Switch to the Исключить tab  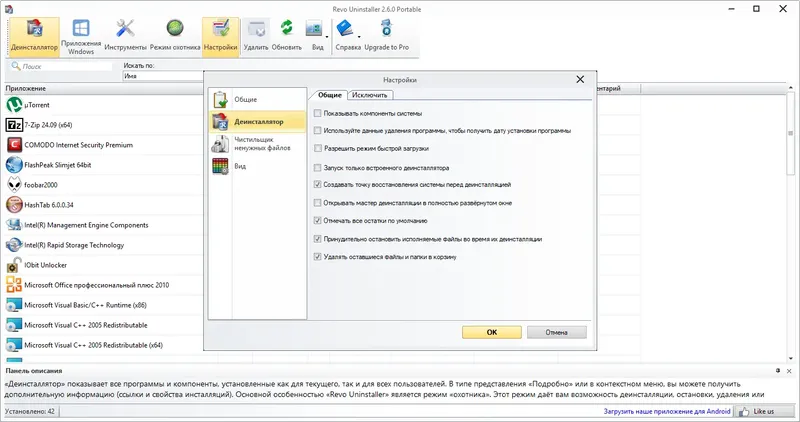point(370,95)
